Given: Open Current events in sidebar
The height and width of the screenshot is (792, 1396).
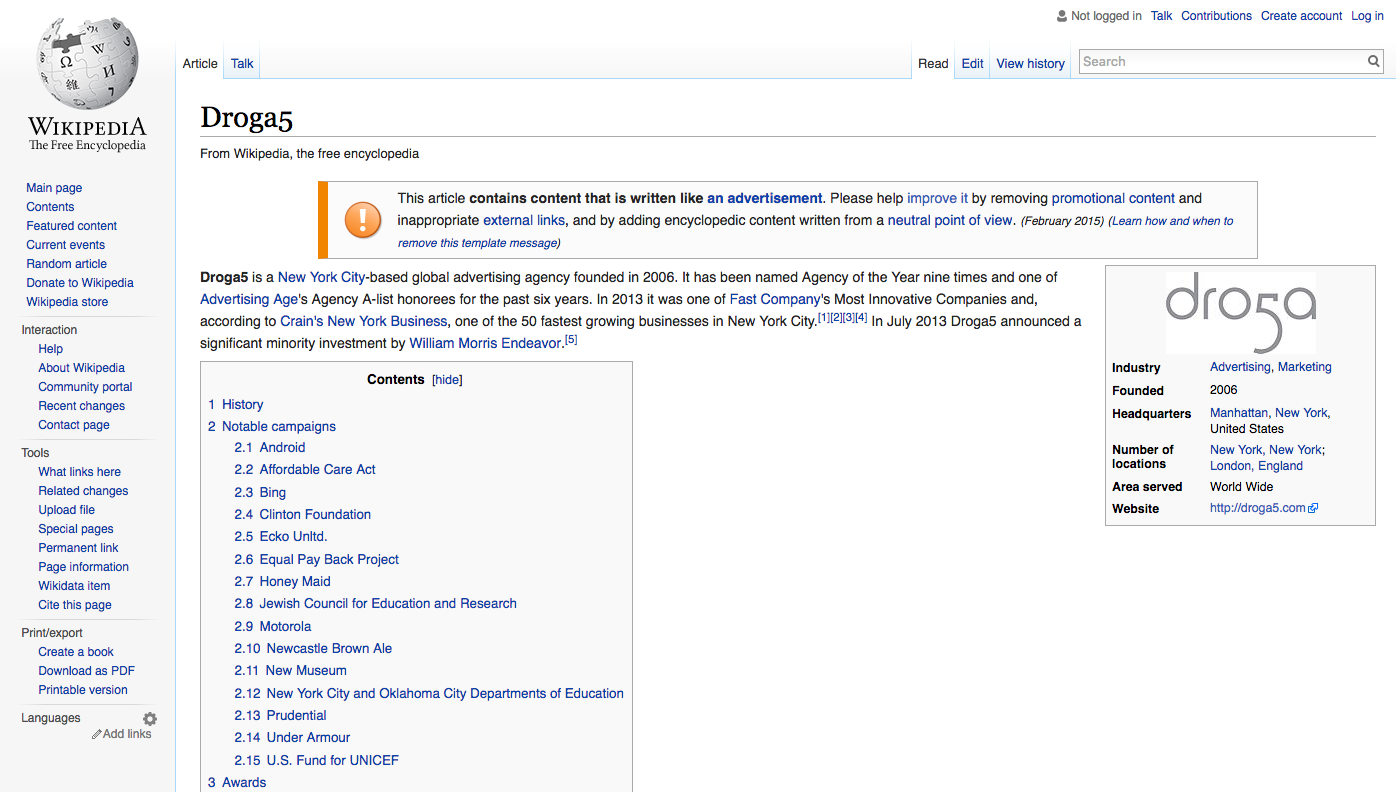Looking at the screenshot, I should click(66, 245).
